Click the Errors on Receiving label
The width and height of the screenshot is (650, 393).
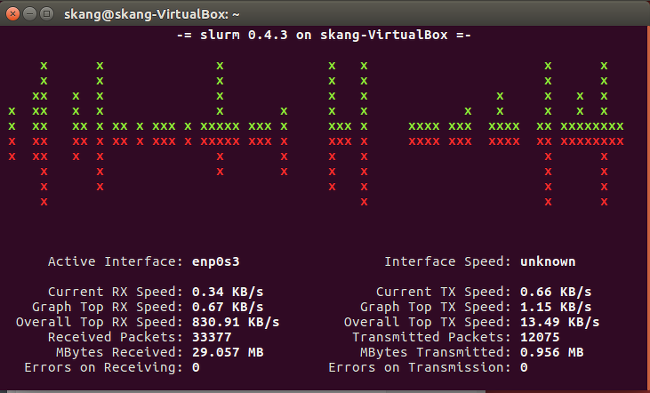coord(104,368)
